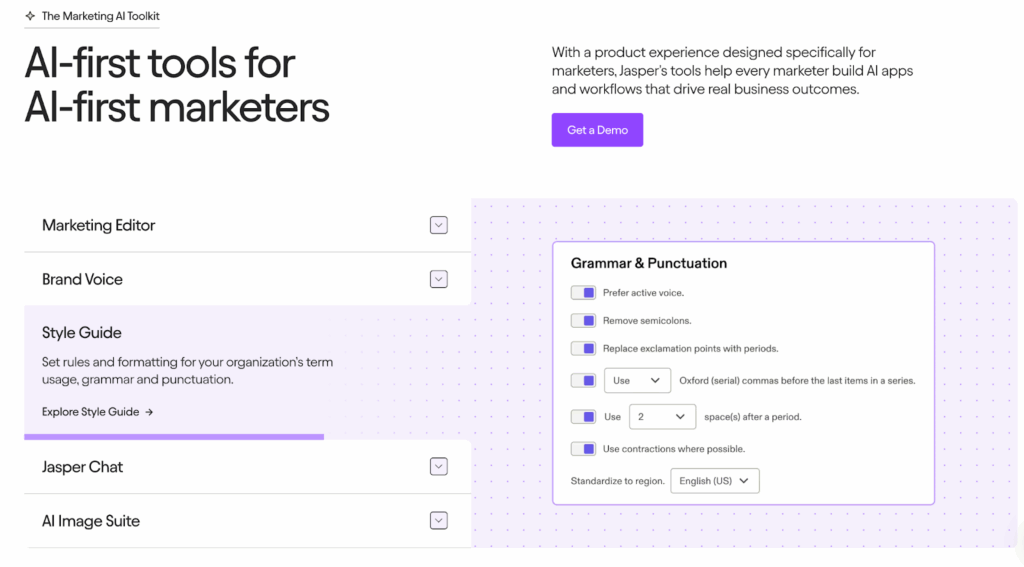
Task: Select the Style Guide tab heading
Action: [x=82, y=332]
